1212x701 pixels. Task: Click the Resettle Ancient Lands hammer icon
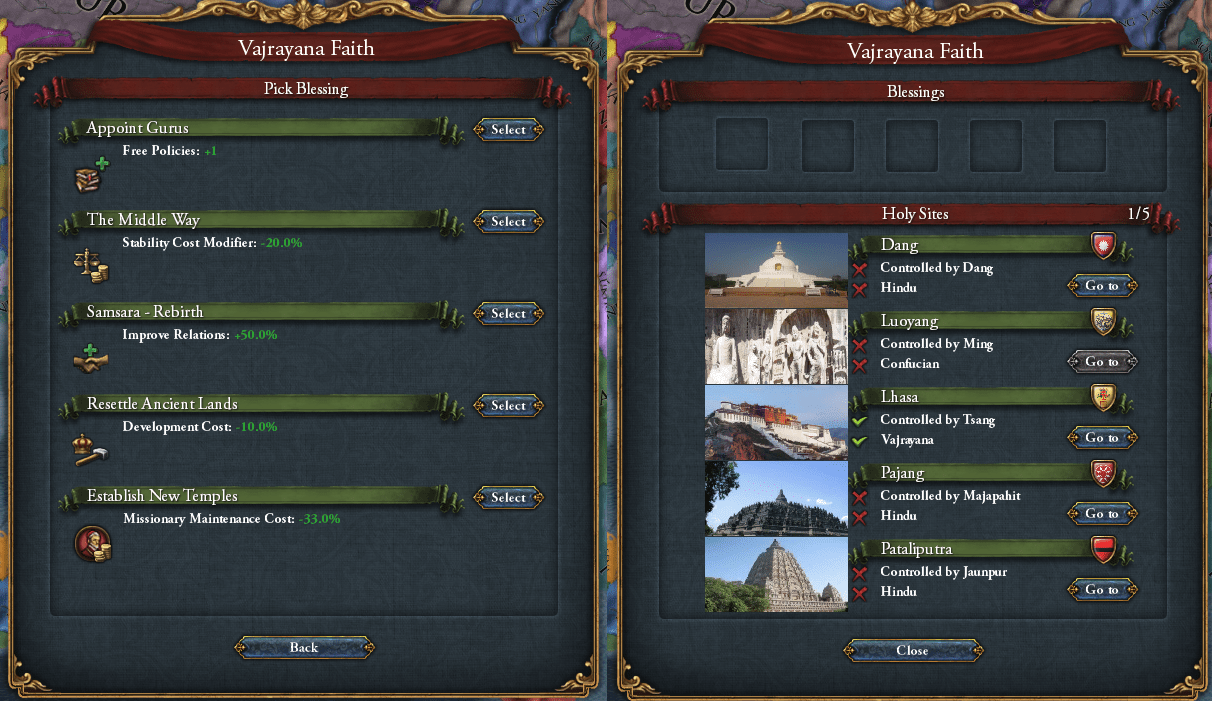click(92, 450)
